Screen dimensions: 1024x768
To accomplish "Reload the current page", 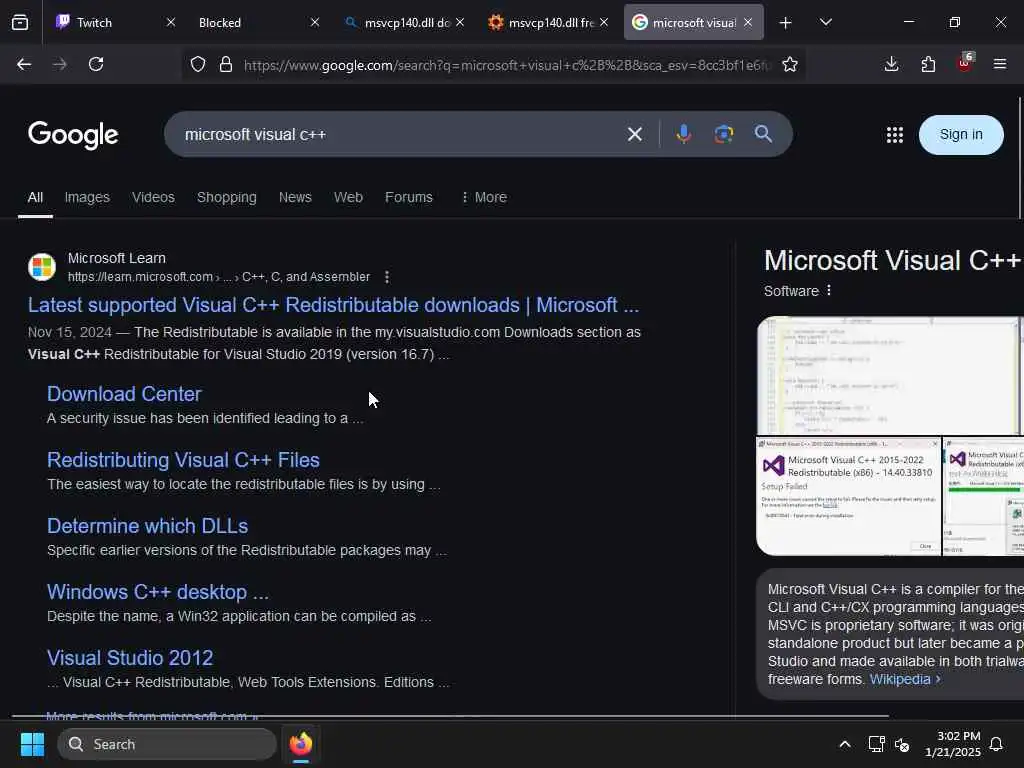I will (96, 64).
